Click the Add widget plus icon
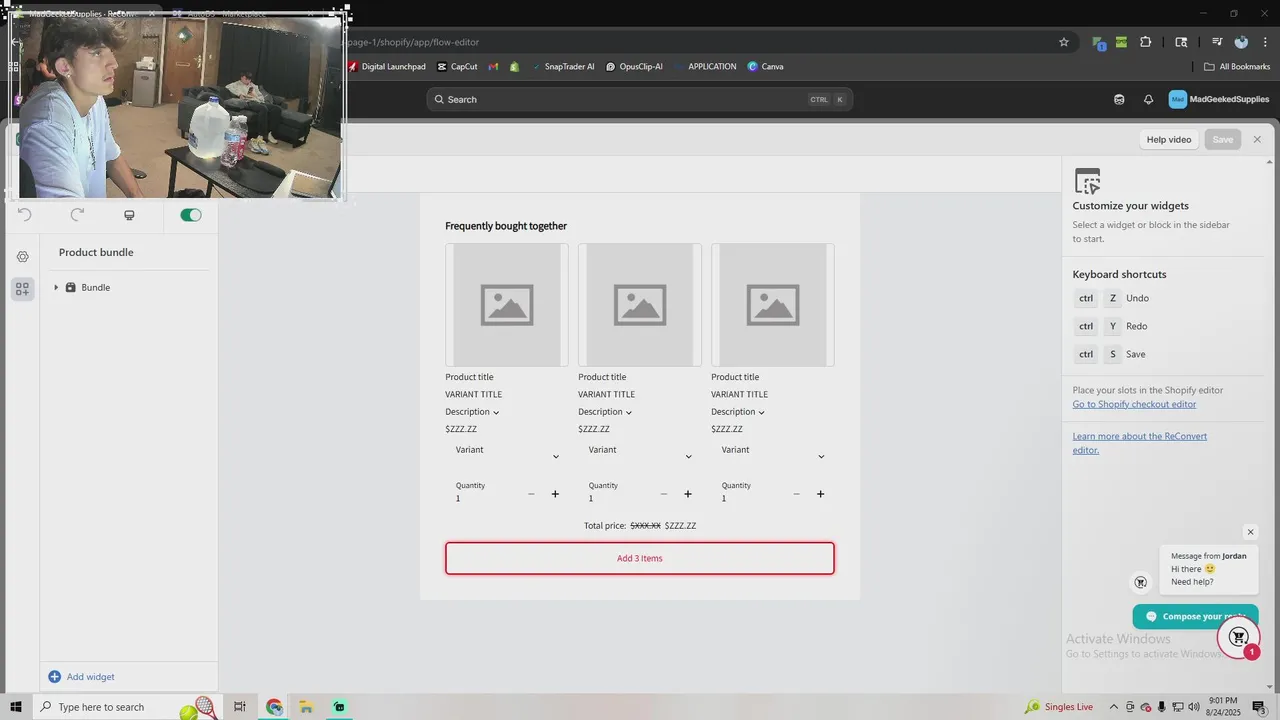1280x720 pixels. [55, 677]
